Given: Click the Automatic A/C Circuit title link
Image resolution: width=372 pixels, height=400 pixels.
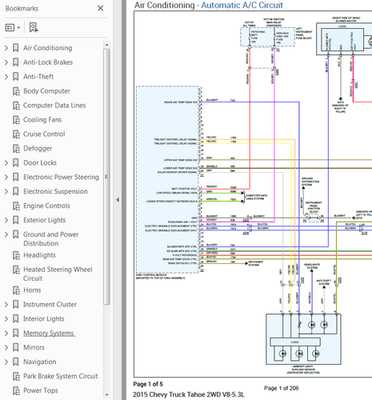Looking at the screenshot, I should click(x=242, y=5).
